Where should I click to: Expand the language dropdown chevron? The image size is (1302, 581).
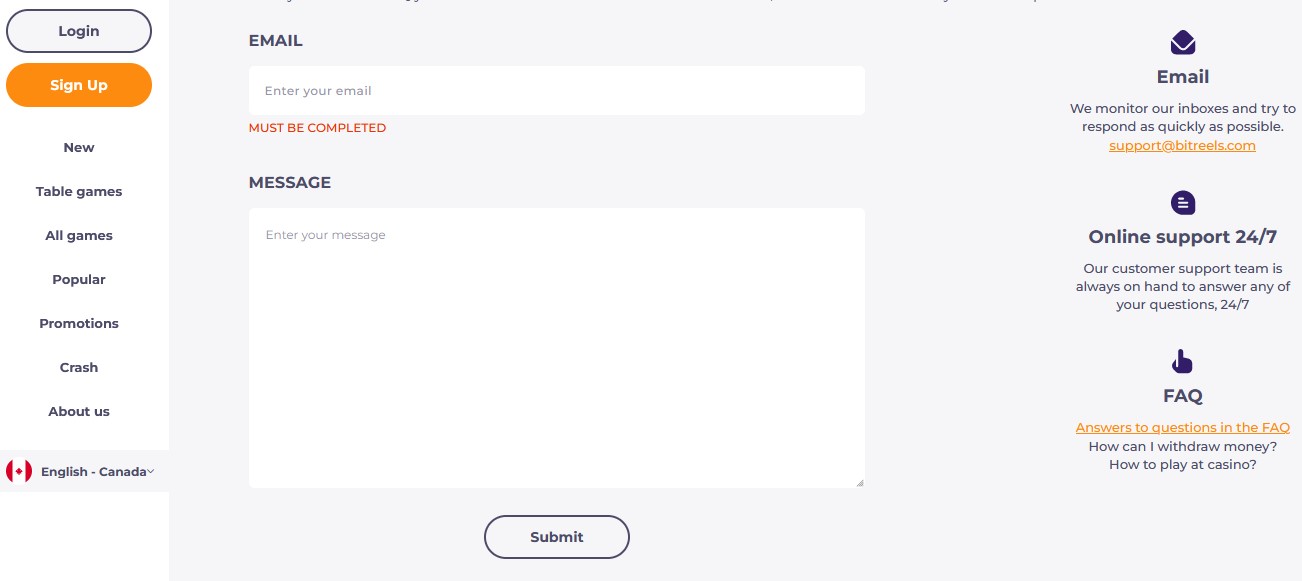(x=151, y=472)
